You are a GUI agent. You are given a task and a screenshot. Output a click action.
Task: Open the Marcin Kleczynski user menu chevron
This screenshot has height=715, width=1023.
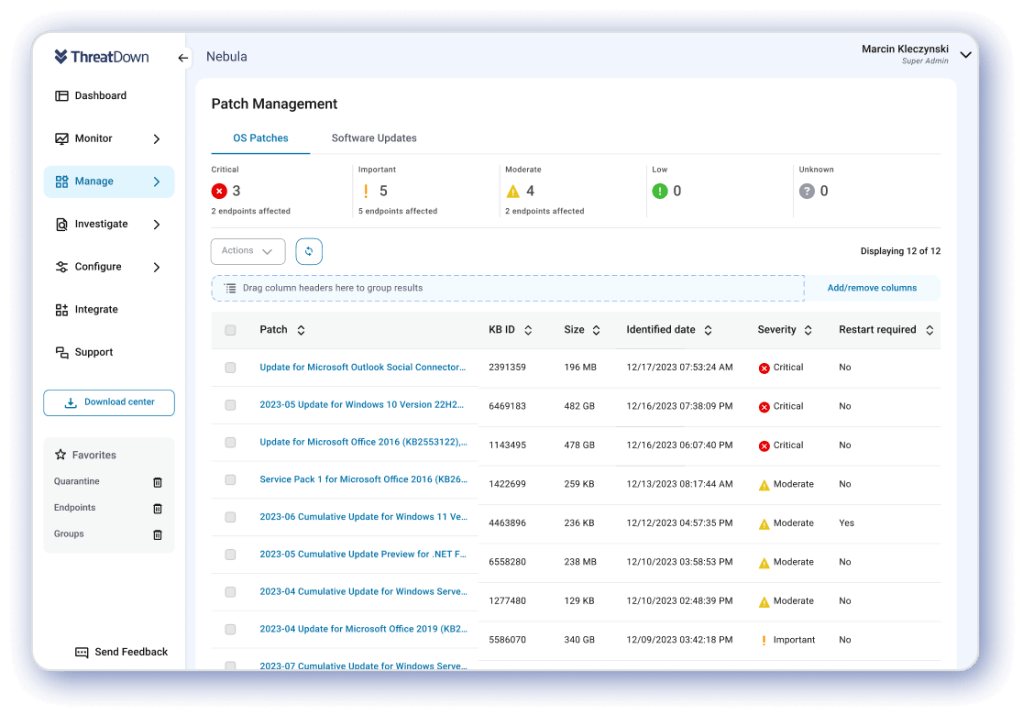tap(966, 55)
